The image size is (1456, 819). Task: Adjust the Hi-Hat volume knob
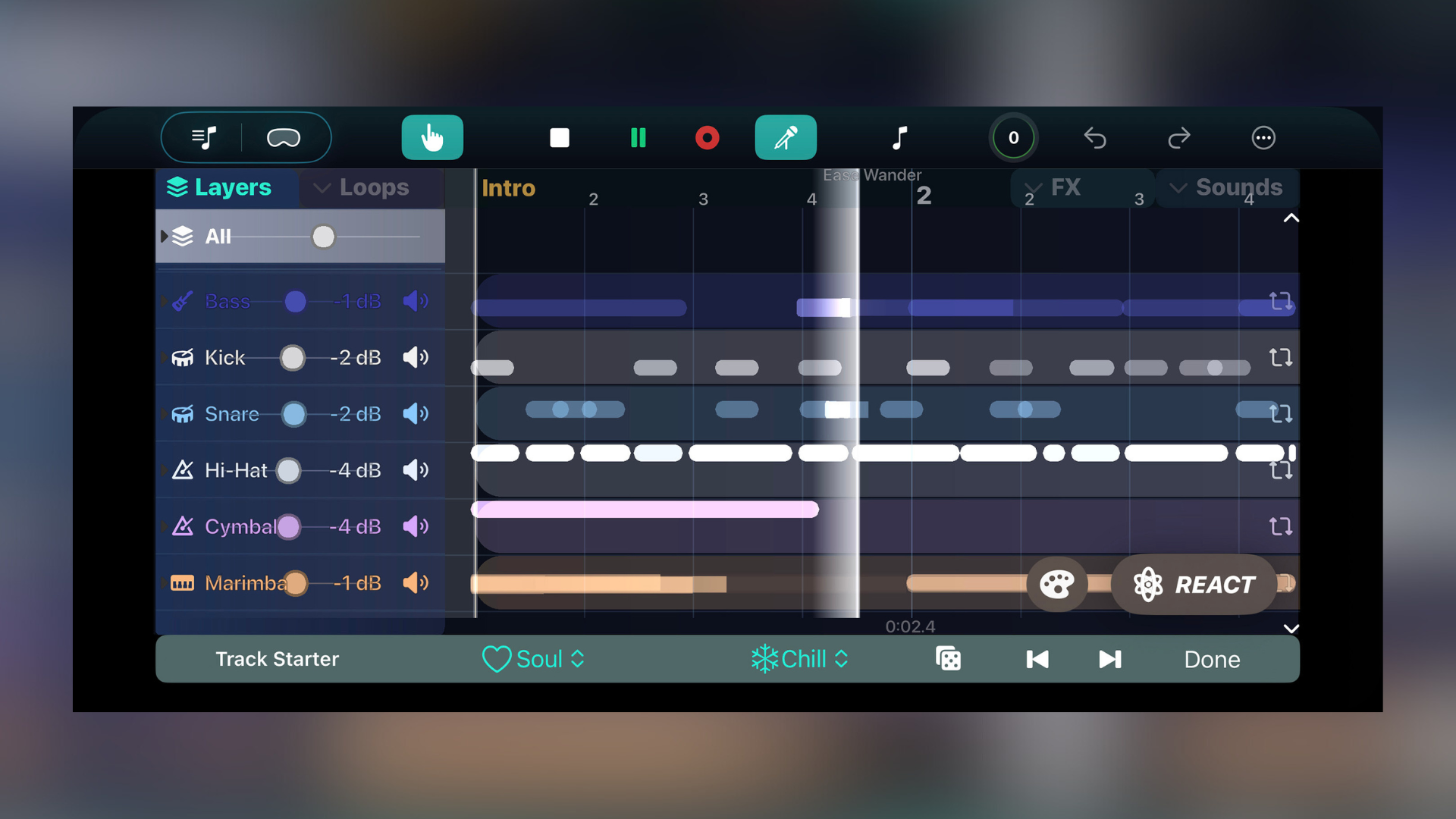click(x=288, y=470)
